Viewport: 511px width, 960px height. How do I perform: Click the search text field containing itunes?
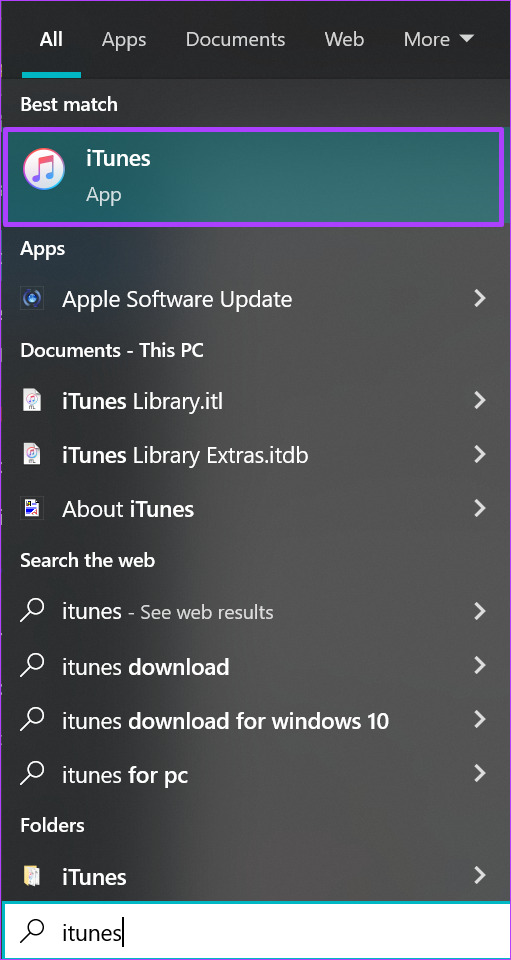(x=256, y=932)
